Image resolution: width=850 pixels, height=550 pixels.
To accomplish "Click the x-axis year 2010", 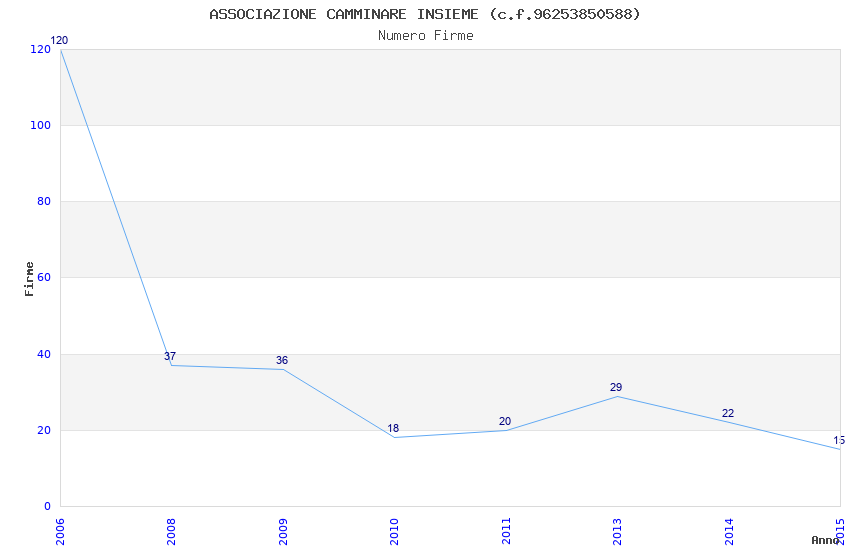I will pos(394,532).
